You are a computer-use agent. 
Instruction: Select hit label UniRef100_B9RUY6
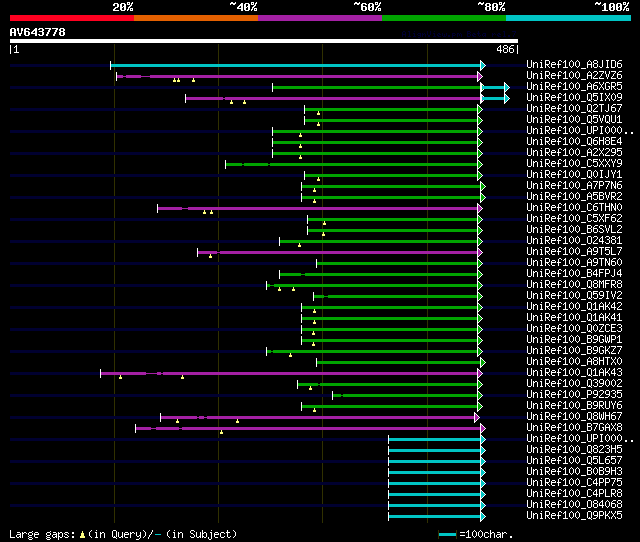pyautogui.click(x=574, y=406)
